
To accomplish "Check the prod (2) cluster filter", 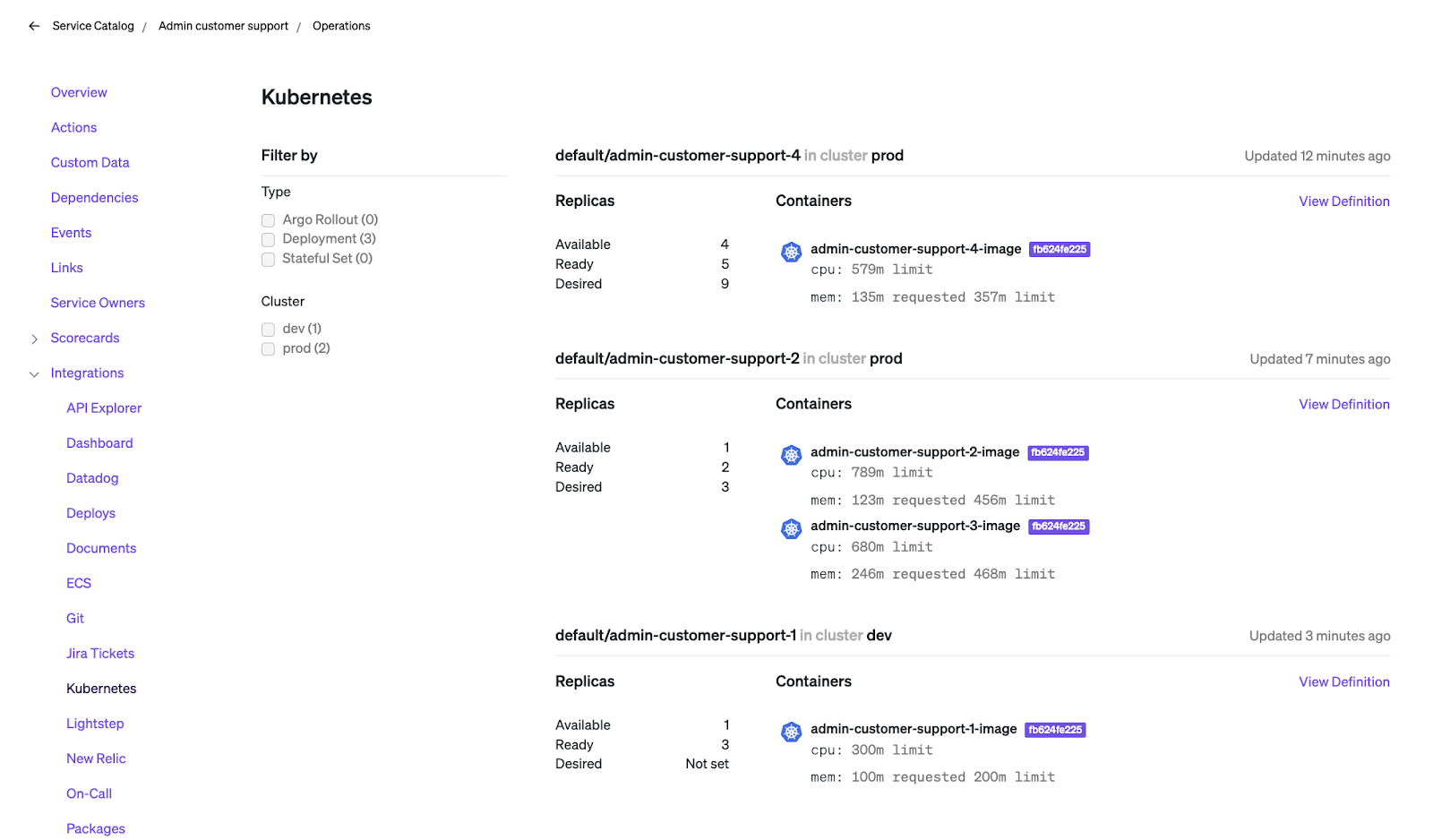I will click(268, 348).
